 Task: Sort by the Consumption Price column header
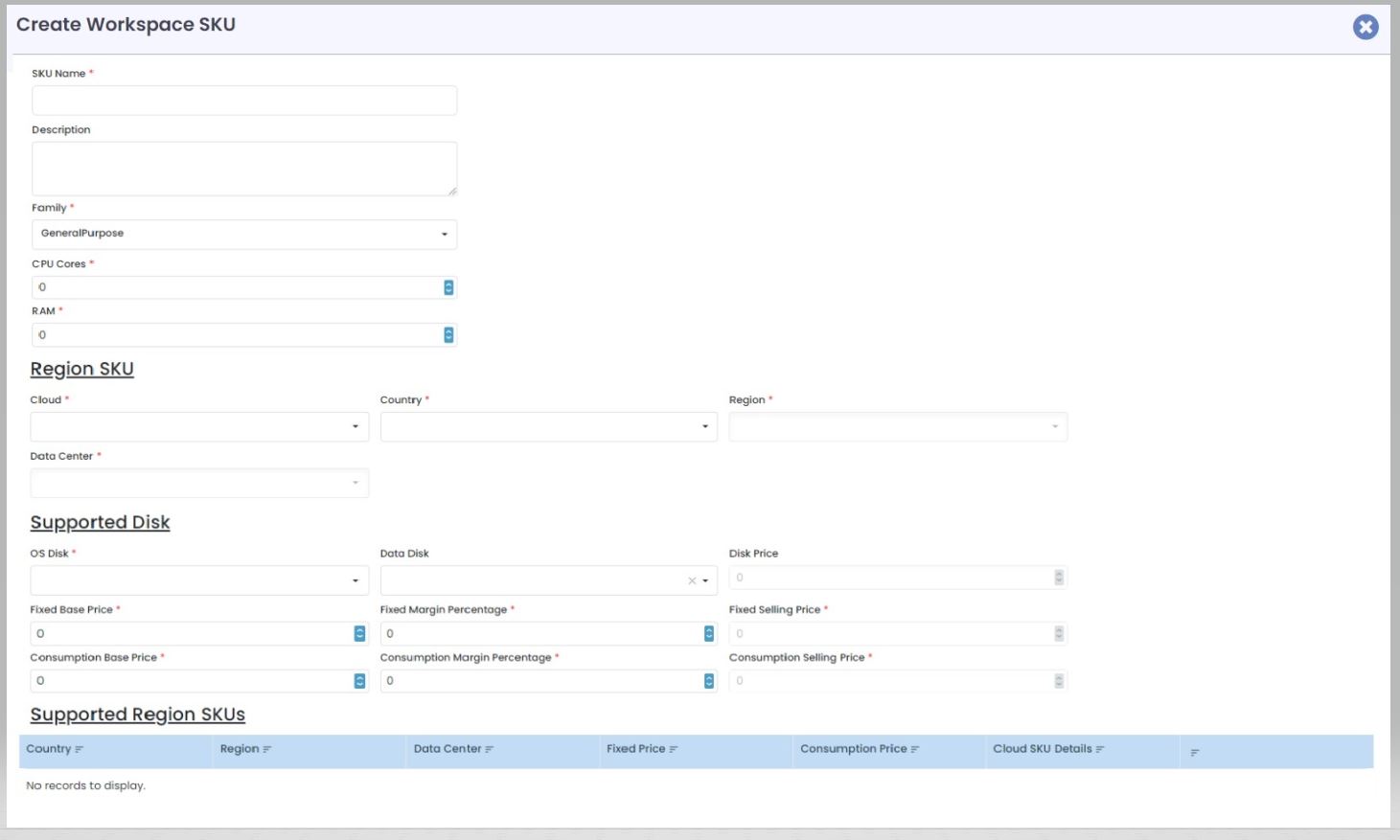(854, 749)
